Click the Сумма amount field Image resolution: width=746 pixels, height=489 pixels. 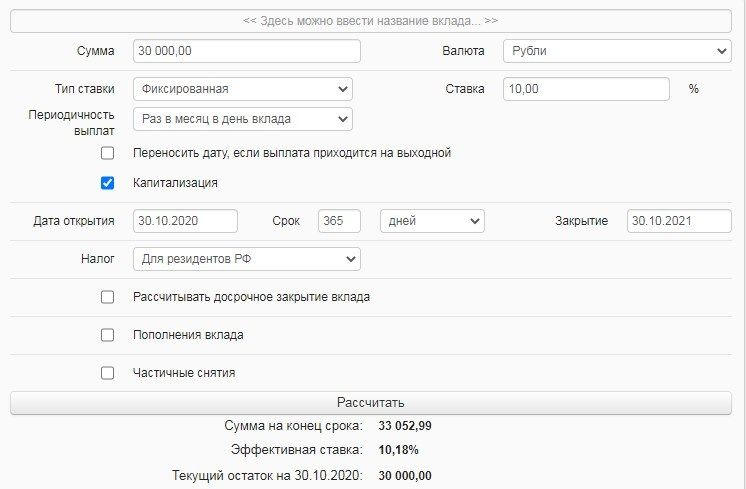coord(246,51)
